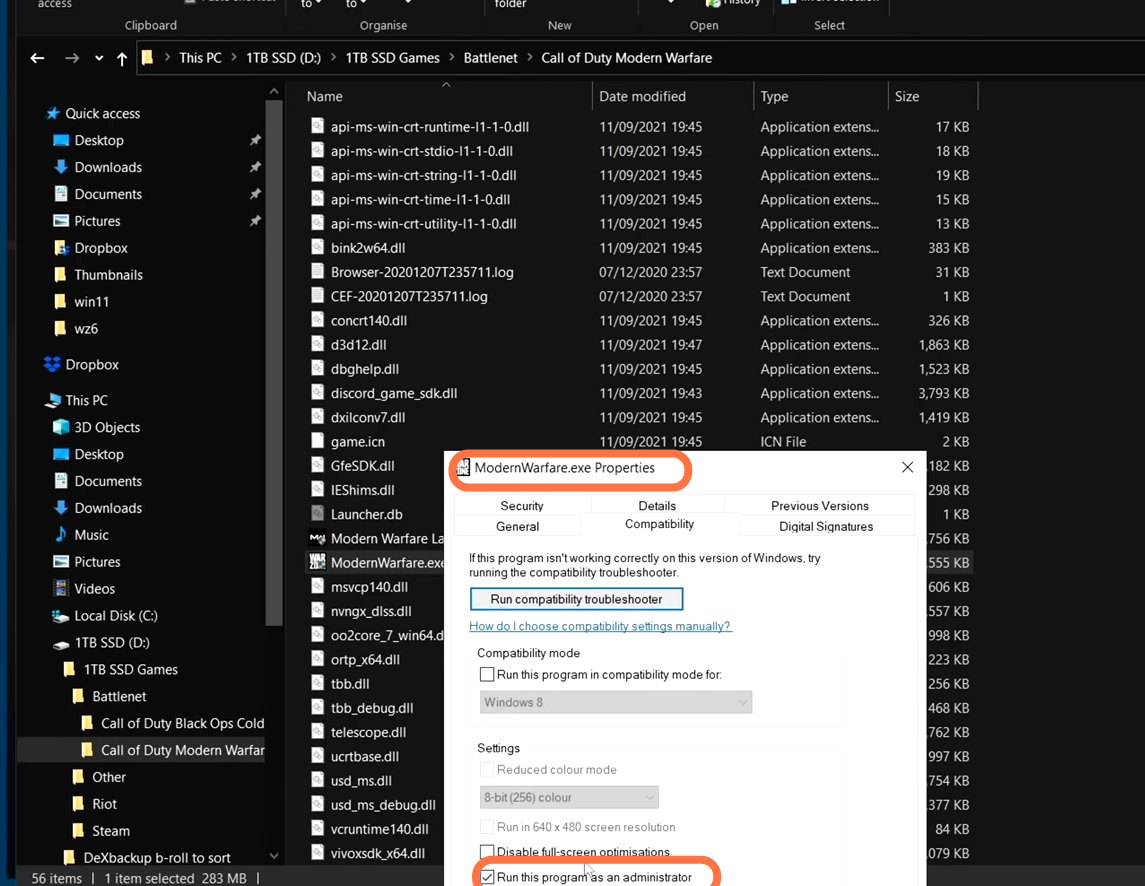Open How do I choose compatibility settings link

(x=600, y=626)
